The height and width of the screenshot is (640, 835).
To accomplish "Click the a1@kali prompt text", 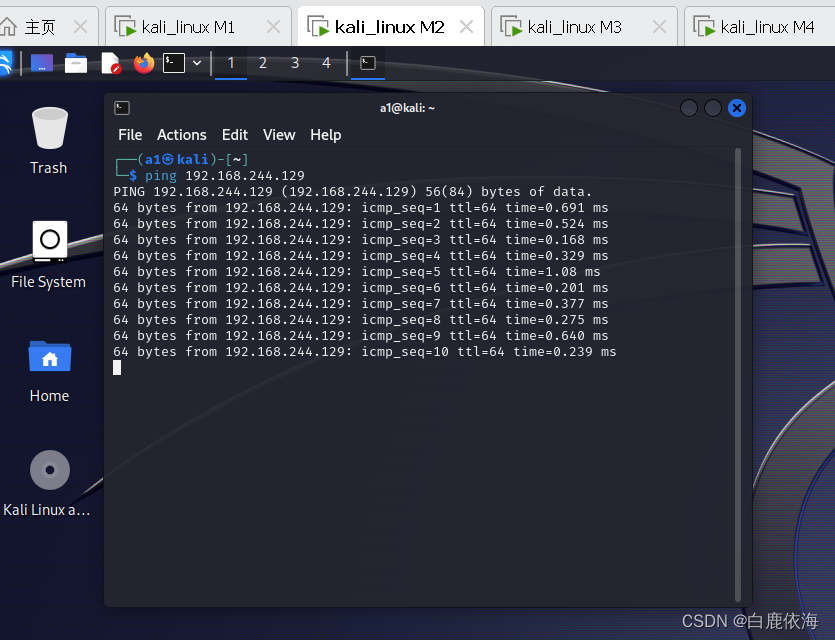I will pyautogui.click(x=176, y=159).
